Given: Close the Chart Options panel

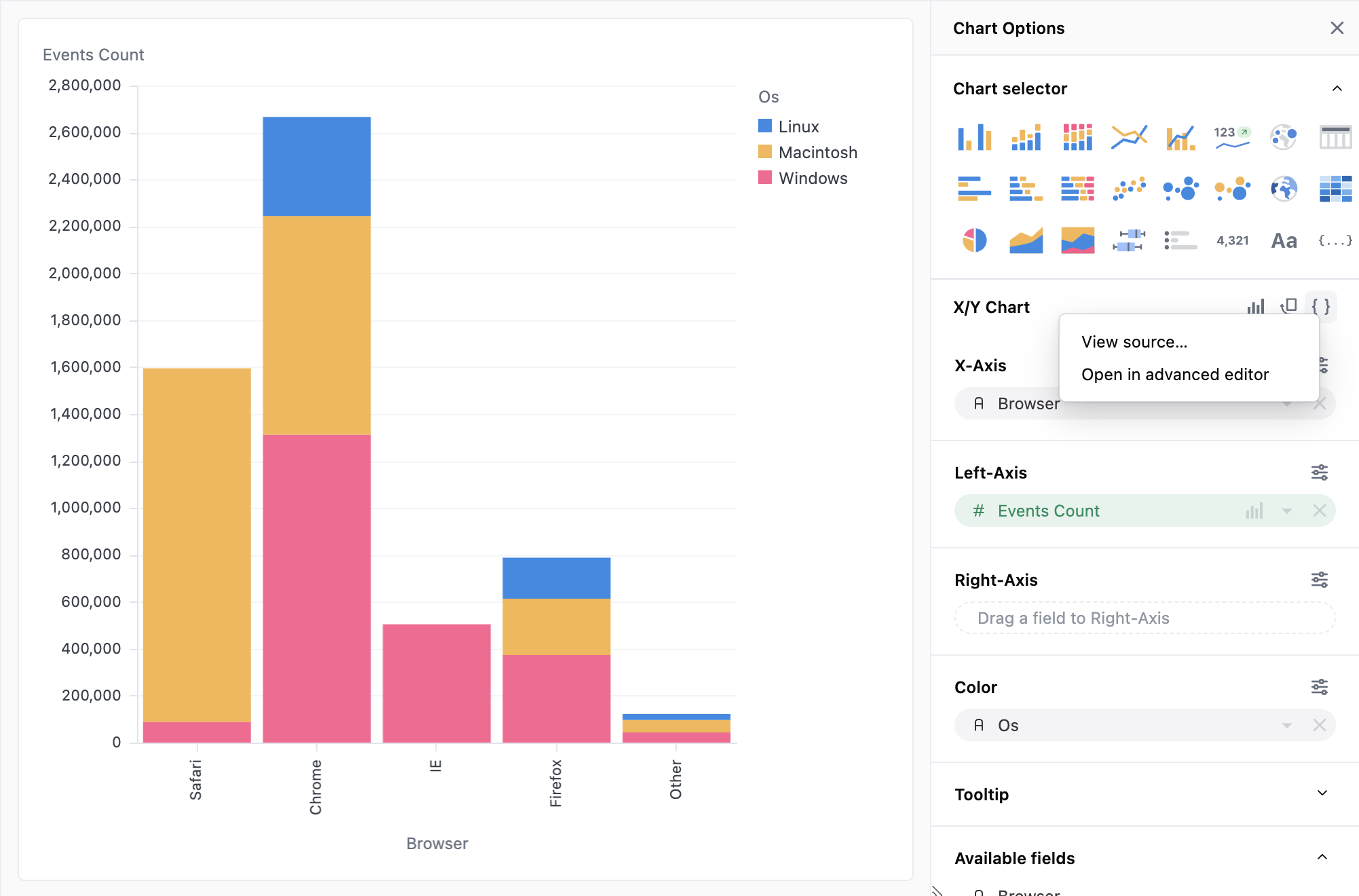Looking at the screenshot, I should pos(1337,28).
